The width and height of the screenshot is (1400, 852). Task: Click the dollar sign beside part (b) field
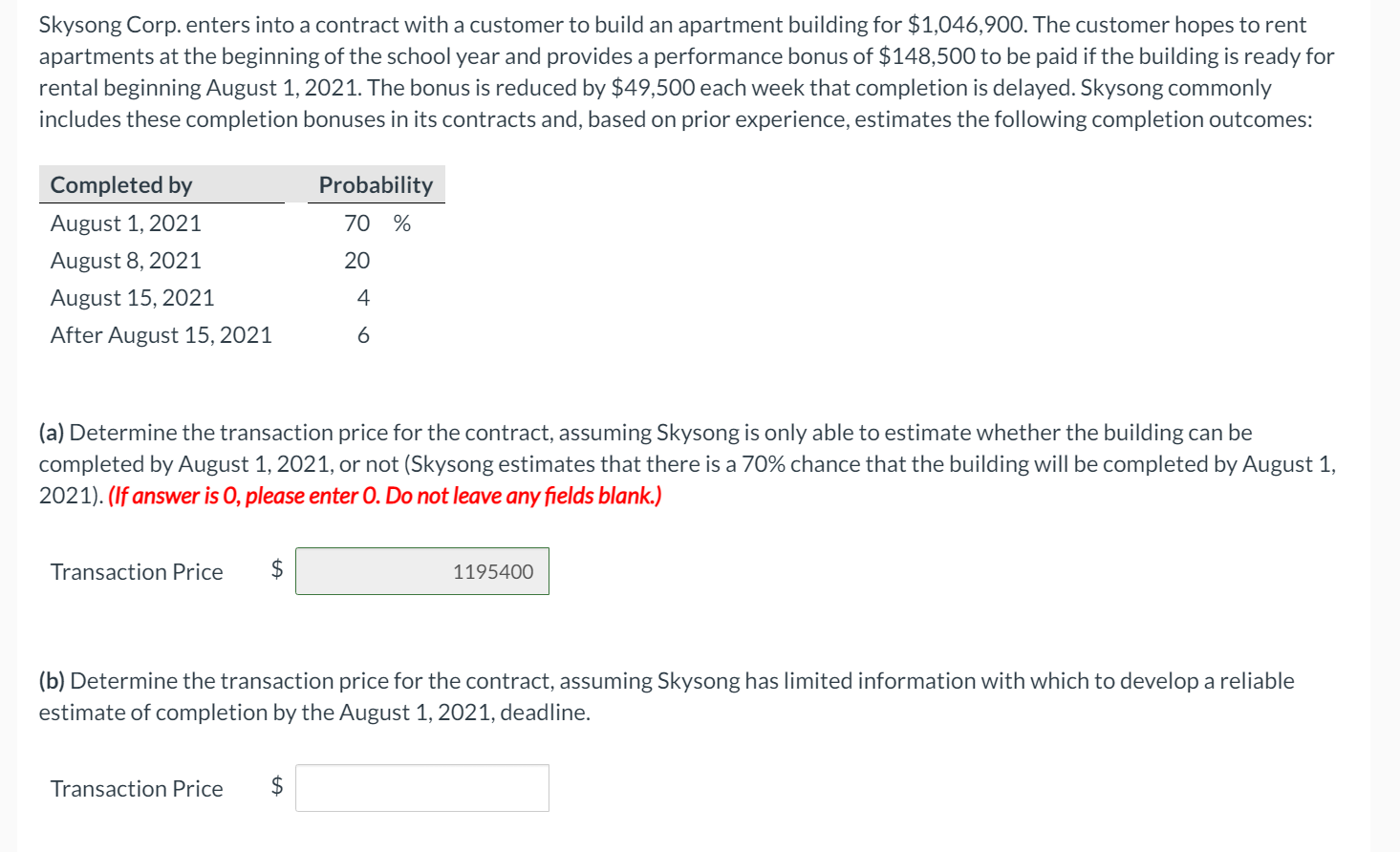[277, 786]
